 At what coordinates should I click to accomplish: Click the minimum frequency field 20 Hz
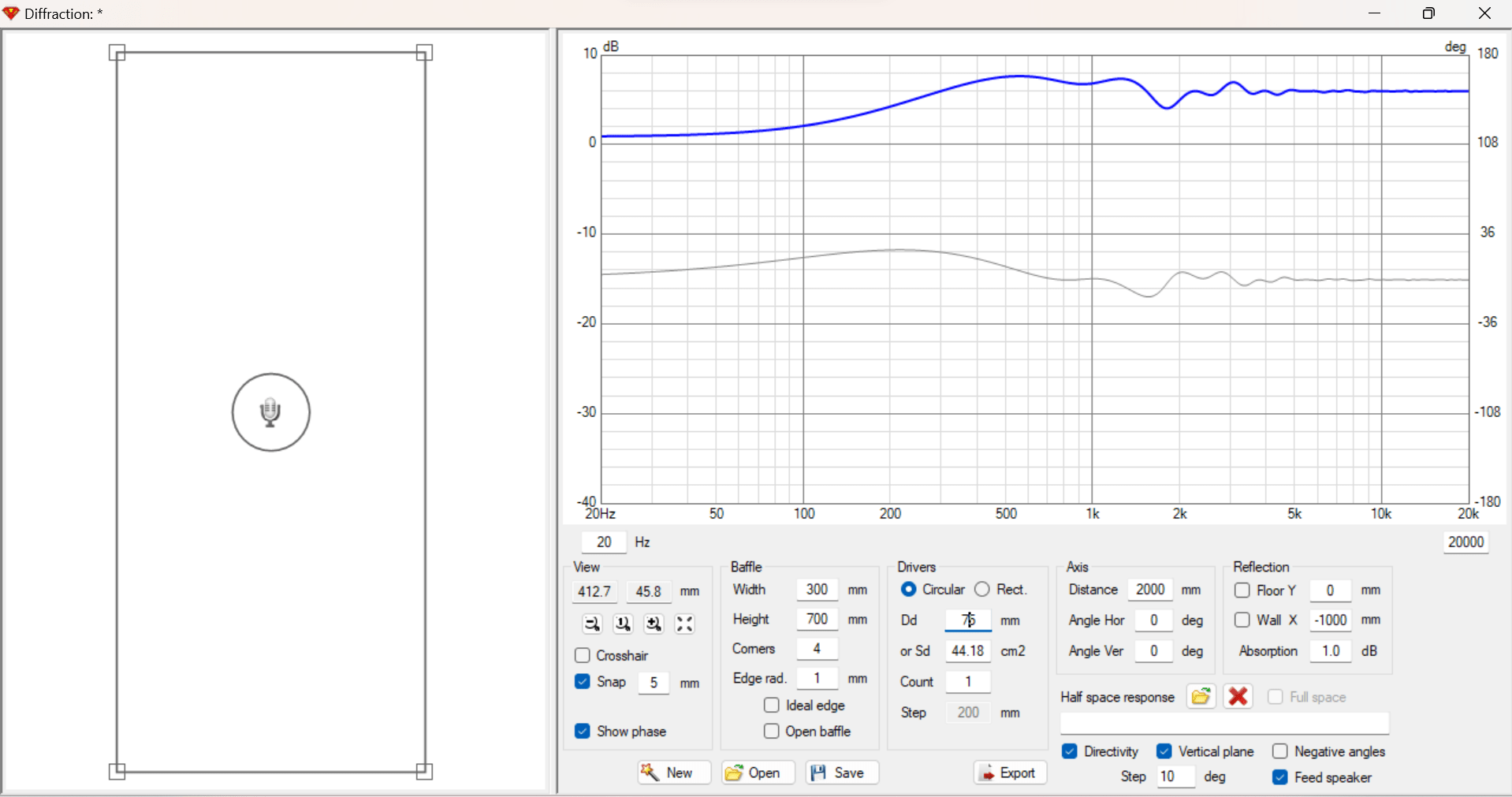pos(604,542)
